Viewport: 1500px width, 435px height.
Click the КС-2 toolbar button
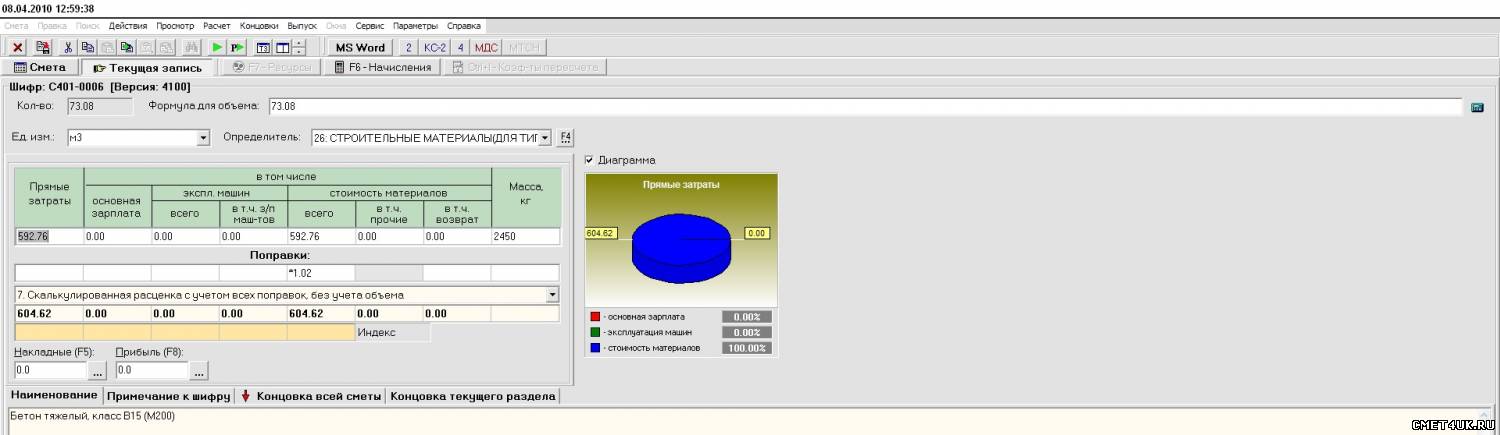point(435,47)
